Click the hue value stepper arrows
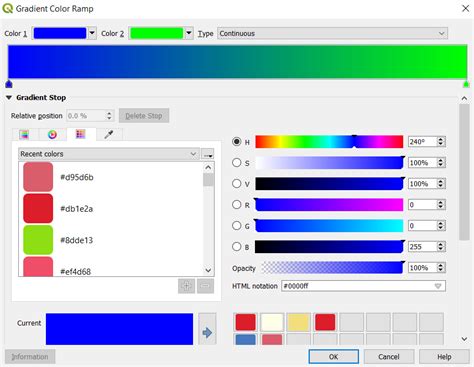The height and width of the screenshot is (367, 474). pyautogui.click(x=441, y=142)
